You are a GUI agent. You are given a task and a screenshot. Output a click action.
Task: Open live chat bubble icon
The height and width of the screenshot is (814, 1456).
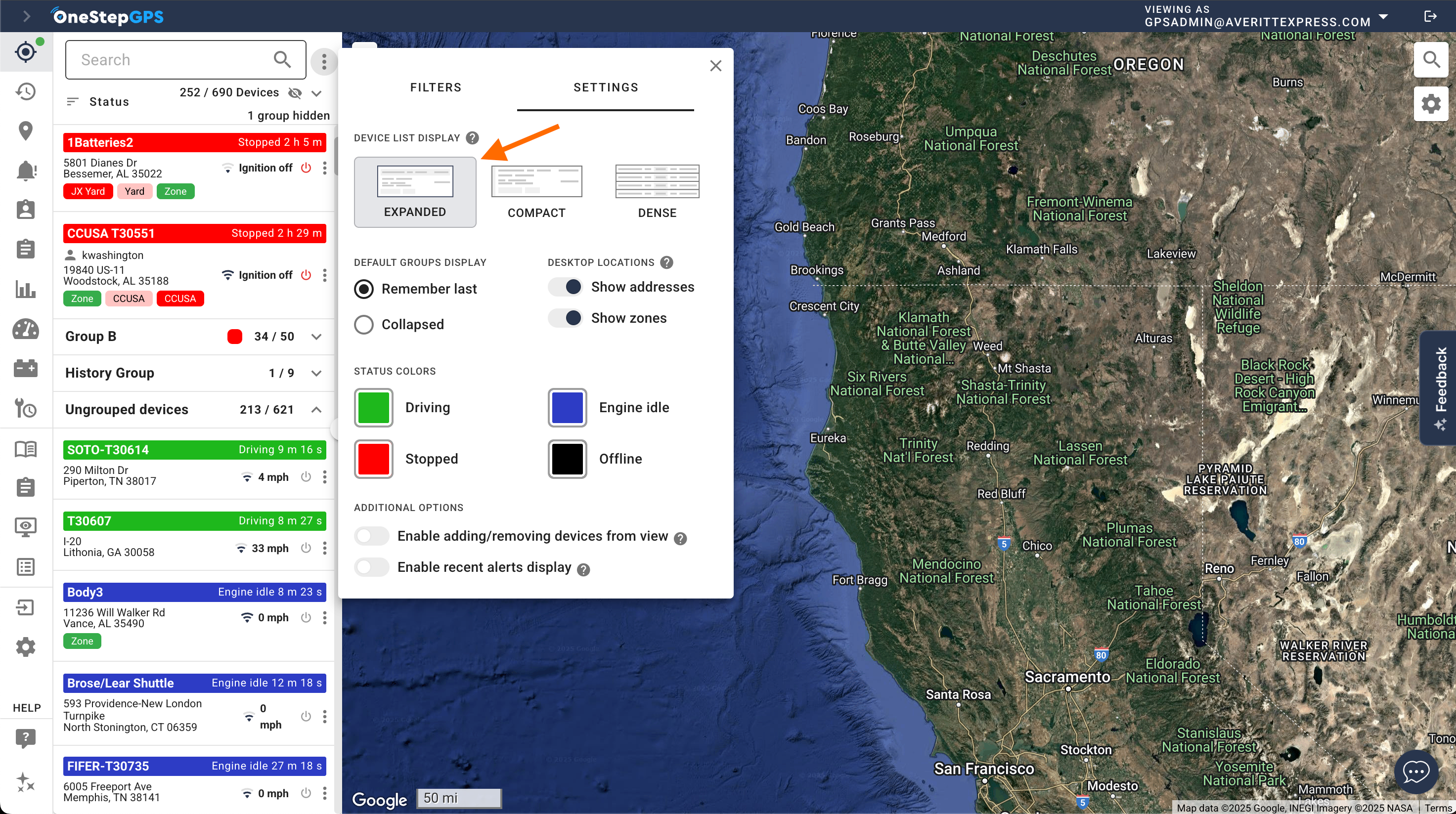click(1416, 771)
